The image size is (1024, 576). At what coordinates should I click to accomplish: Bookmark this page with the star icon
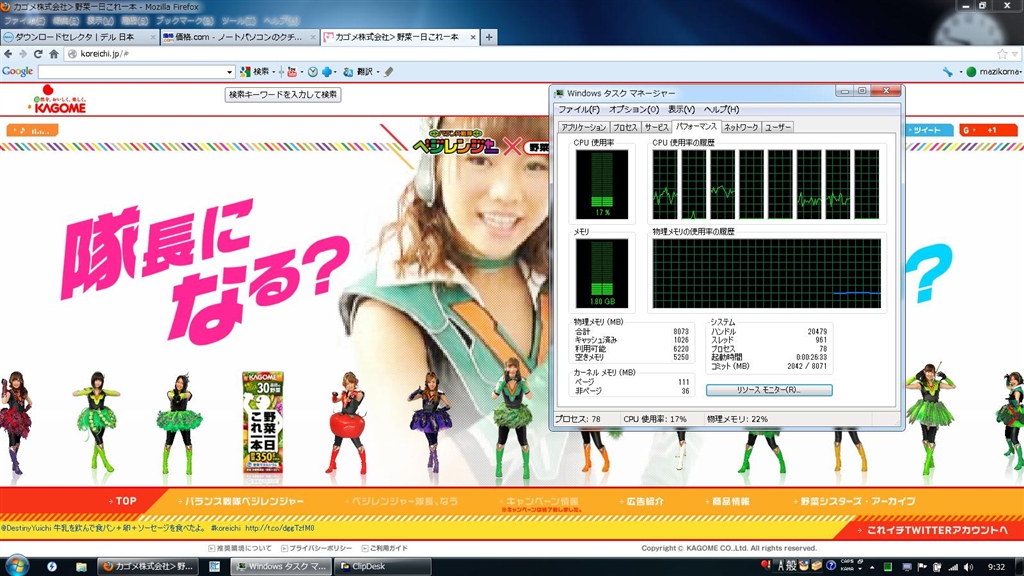(x=1002, y=54)
